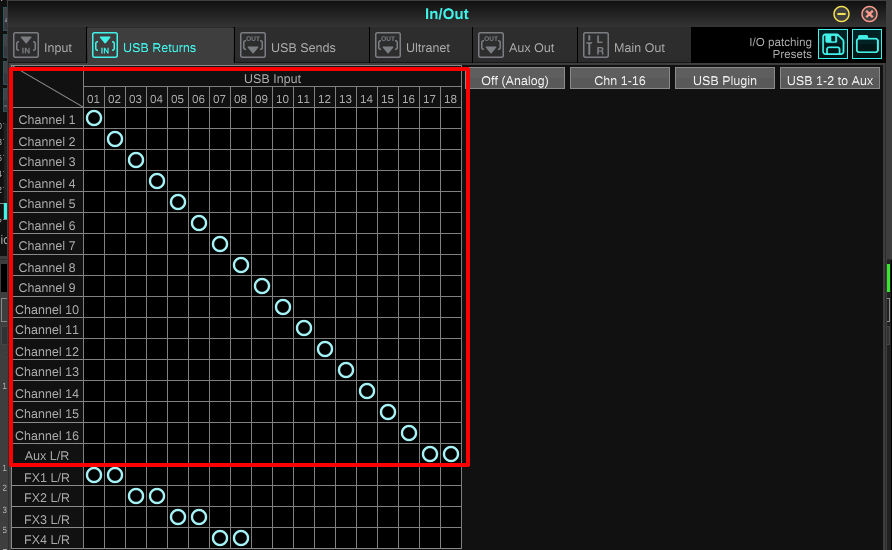Minimize the In/Out window
This screenshot has height=550, width=892.
[x=842, y=14]
